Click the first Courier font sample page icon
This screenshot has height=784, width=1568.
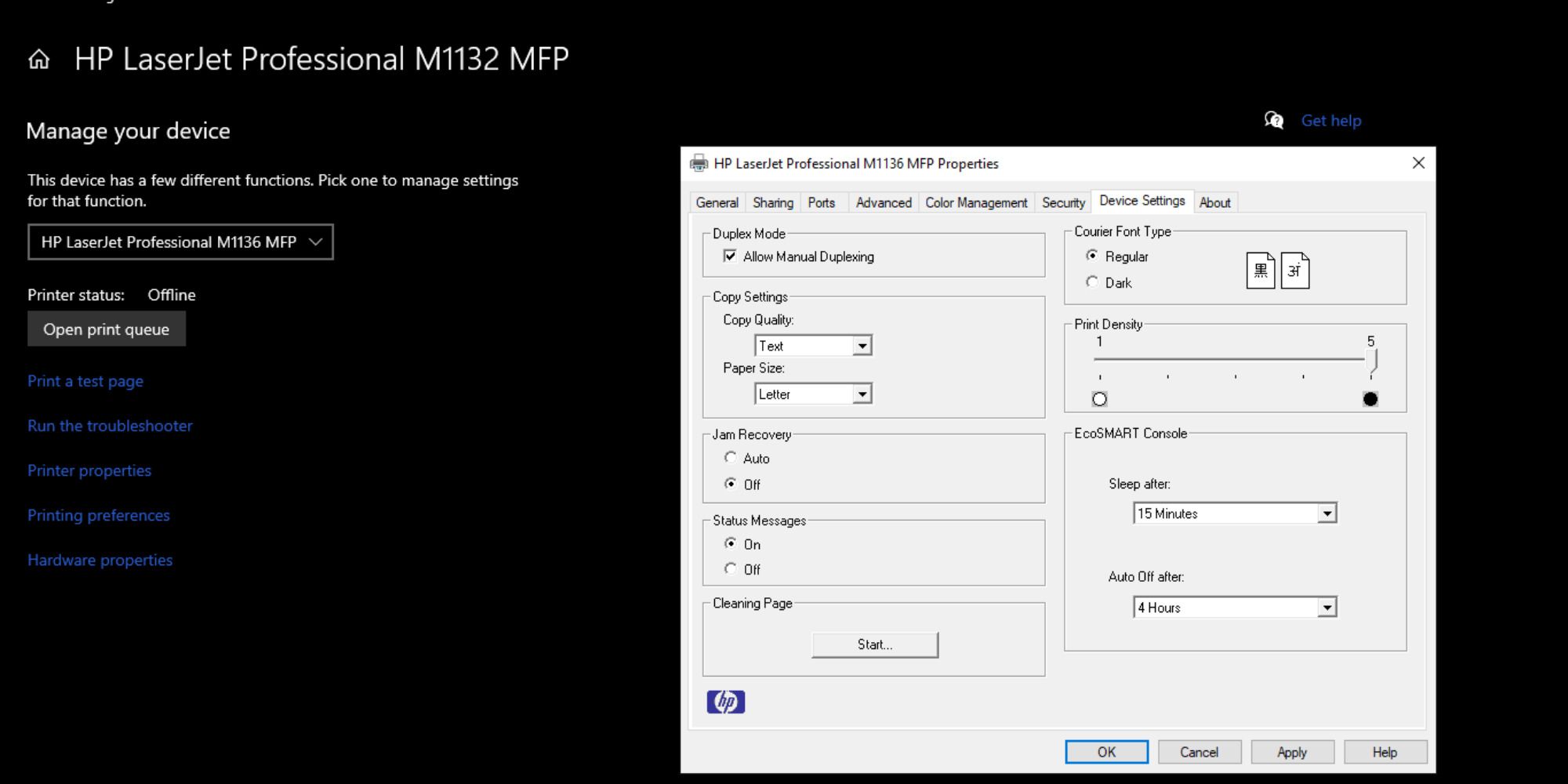[x=1261, y=270]
